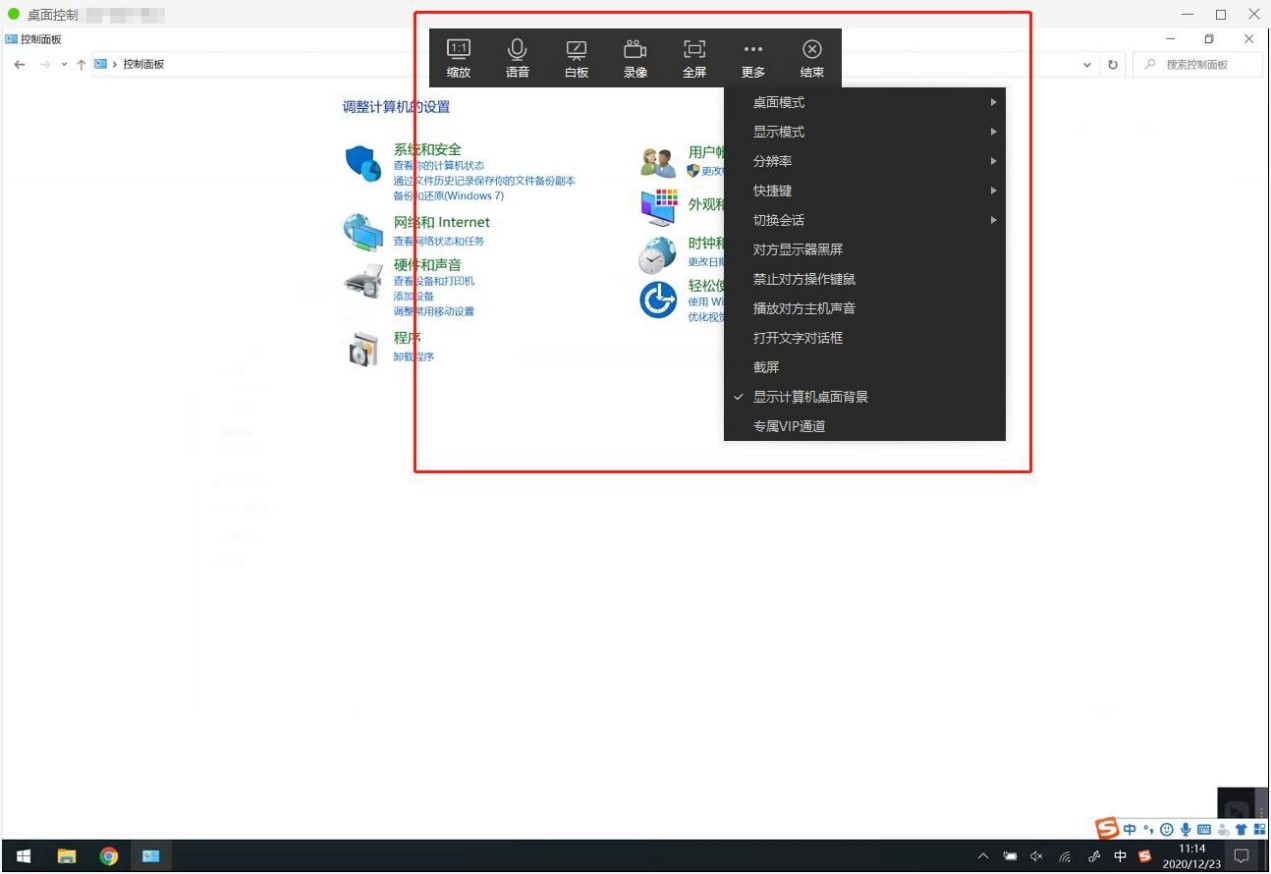Image resolution: width=1271 pixels, height=874 pixels.
Task: Switch to fullscreen via 全屏 icon
Action: point(694,49)
